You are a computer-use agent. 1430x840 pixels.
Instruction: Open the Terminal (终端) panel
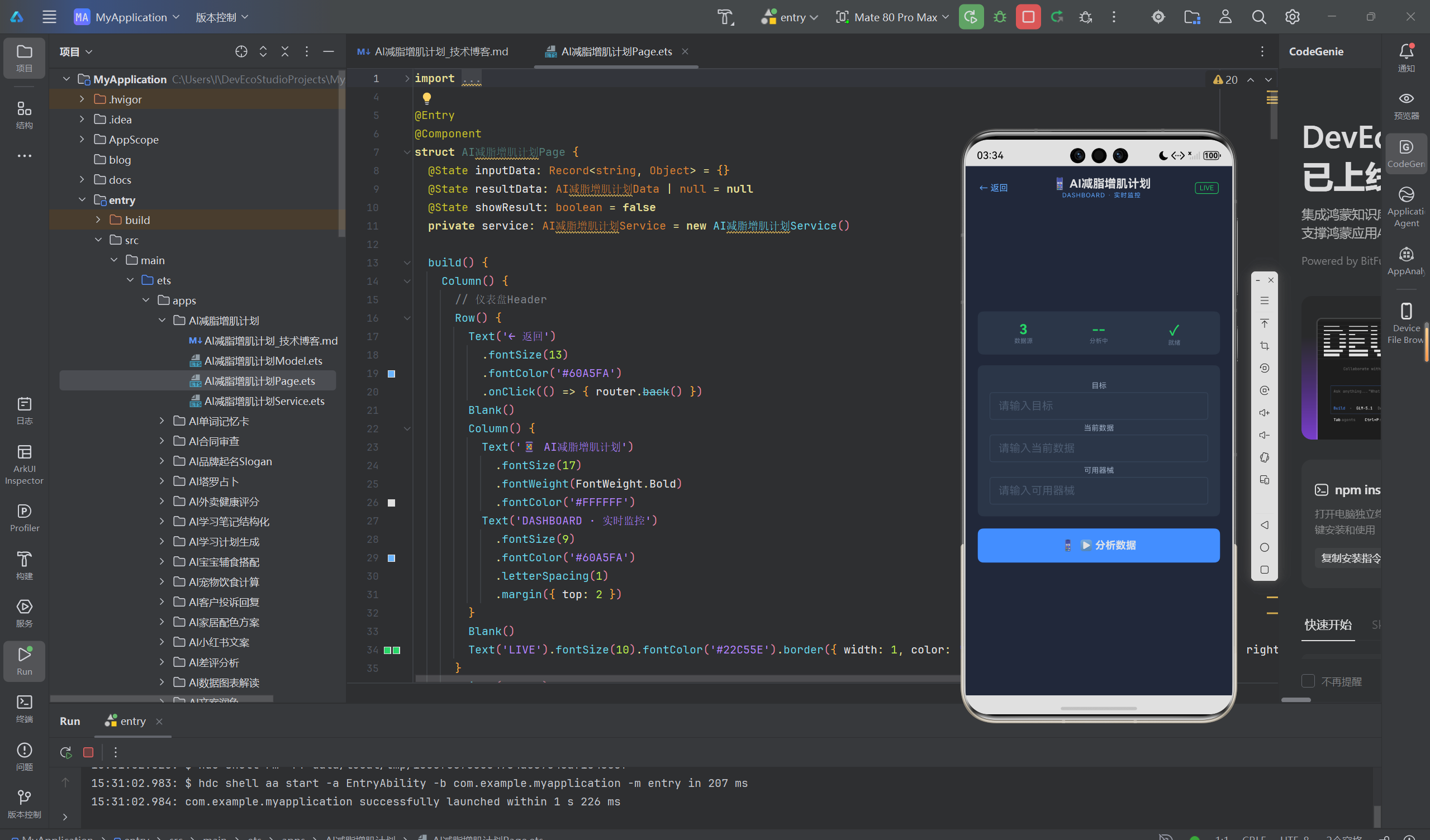pyautogui.click(x=25, y=709)
